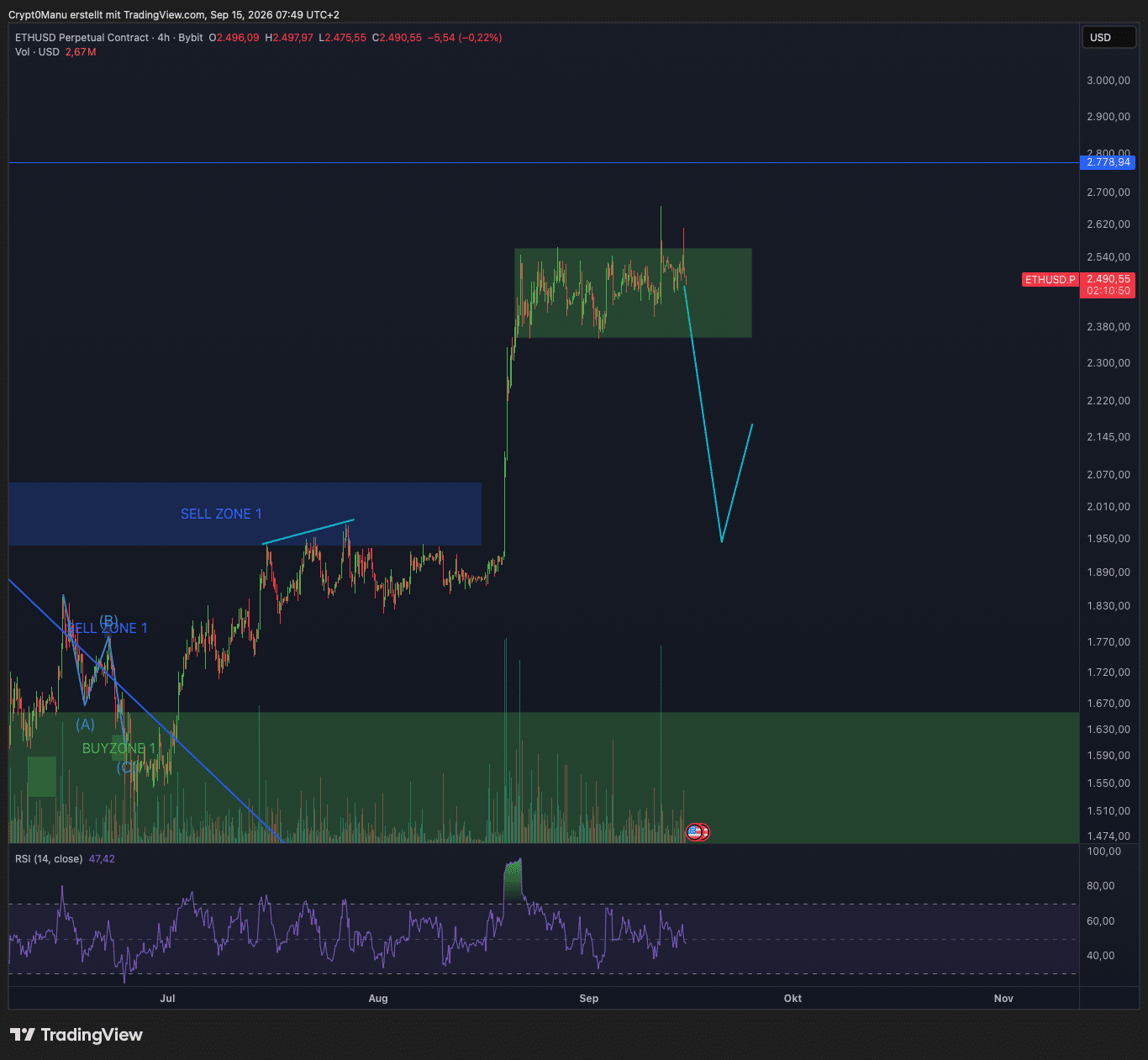
Task: Click the blue 2.778,94 price line label
Action: click(x=1108, y=162)
